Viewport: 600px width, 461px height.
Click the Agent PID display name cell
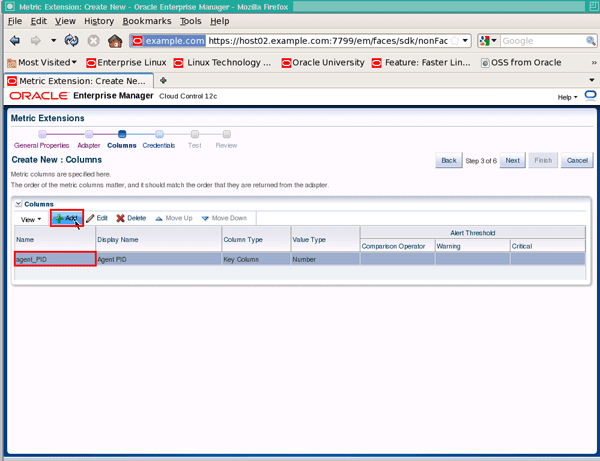158,259
